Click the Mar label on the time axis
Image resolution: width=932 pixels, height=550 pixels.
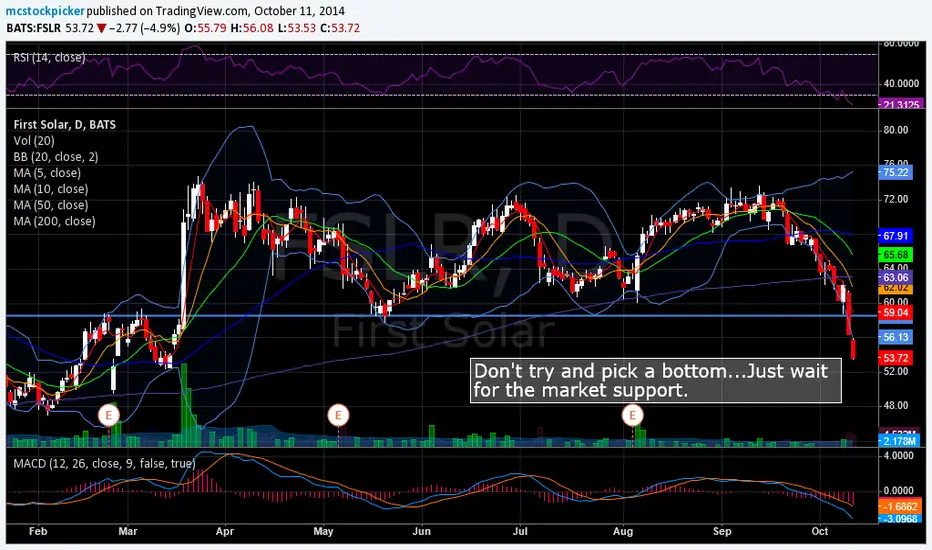128,531
